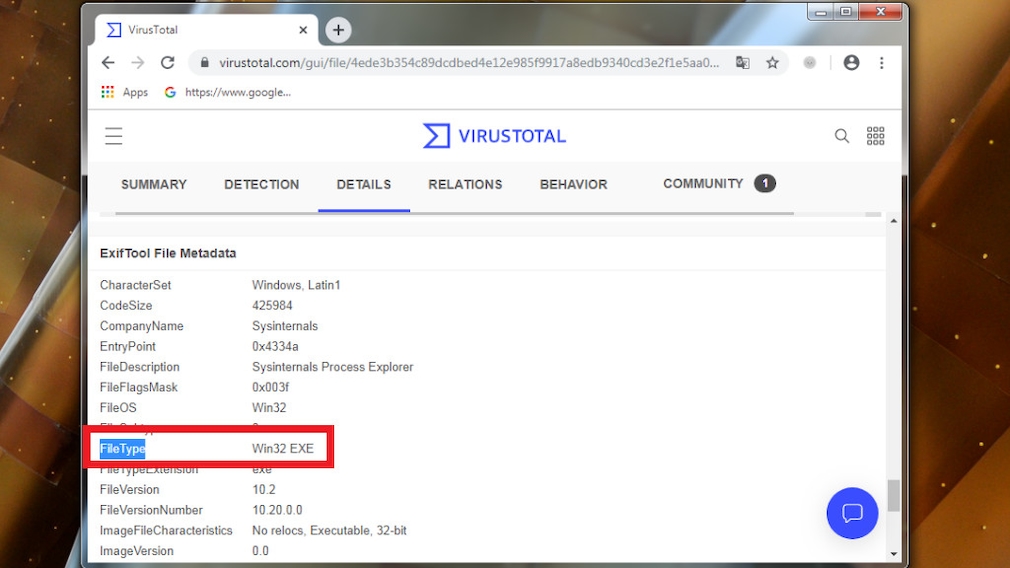Switch to the SUMMARY tab
The width and height of the screenshot is (1010, 568).
(154, 185)
